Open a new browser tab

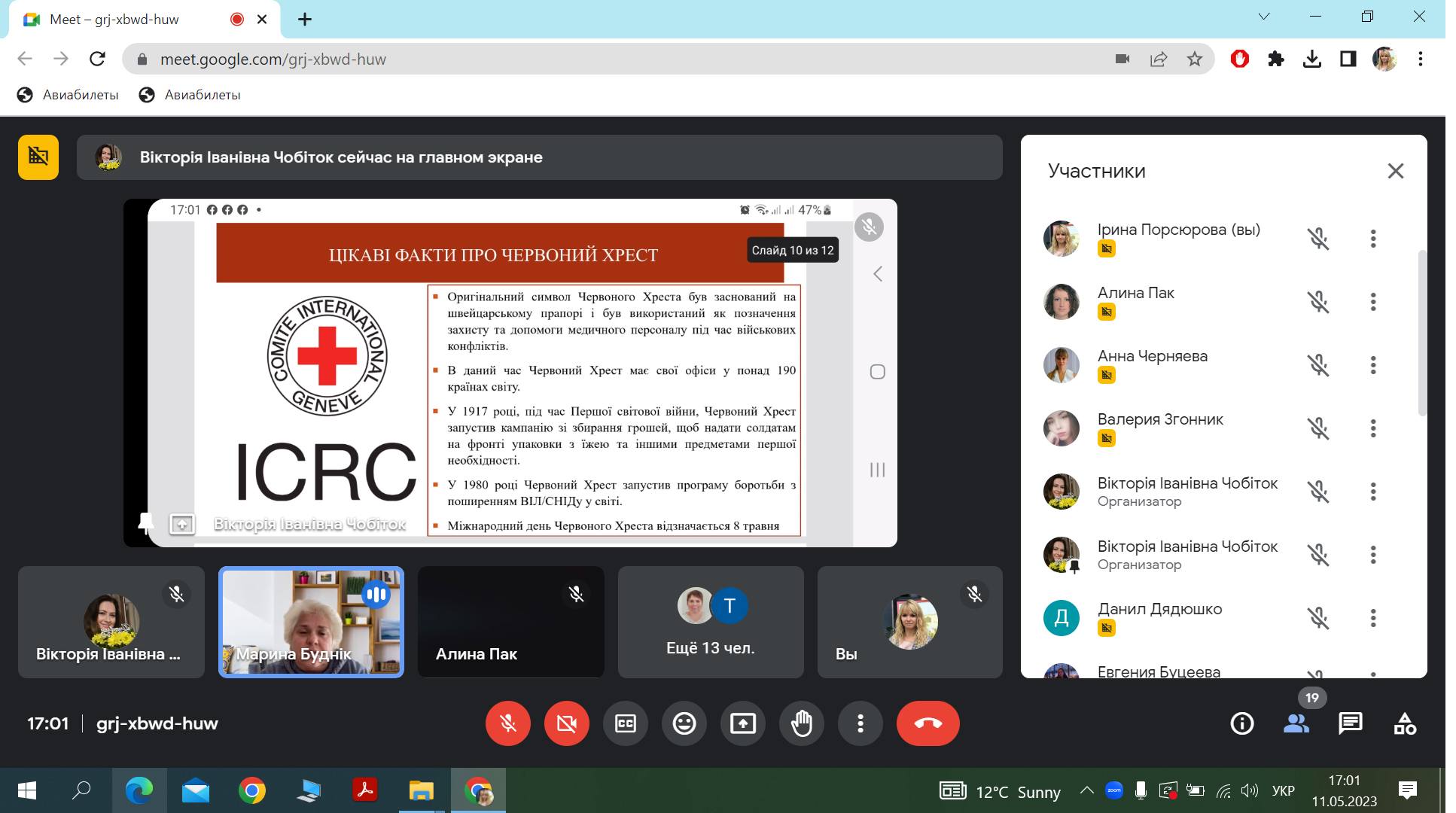[305, 20]
